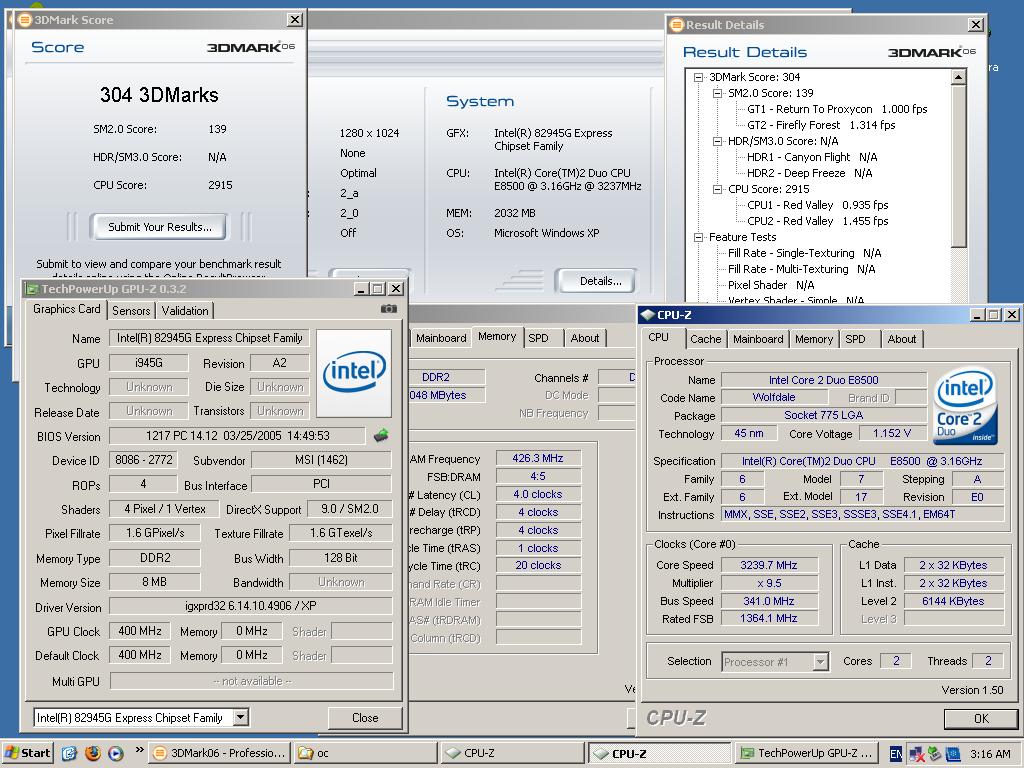
Task: Select HDR1 - Canyon Flight result
Action: (x=812, y=157)
